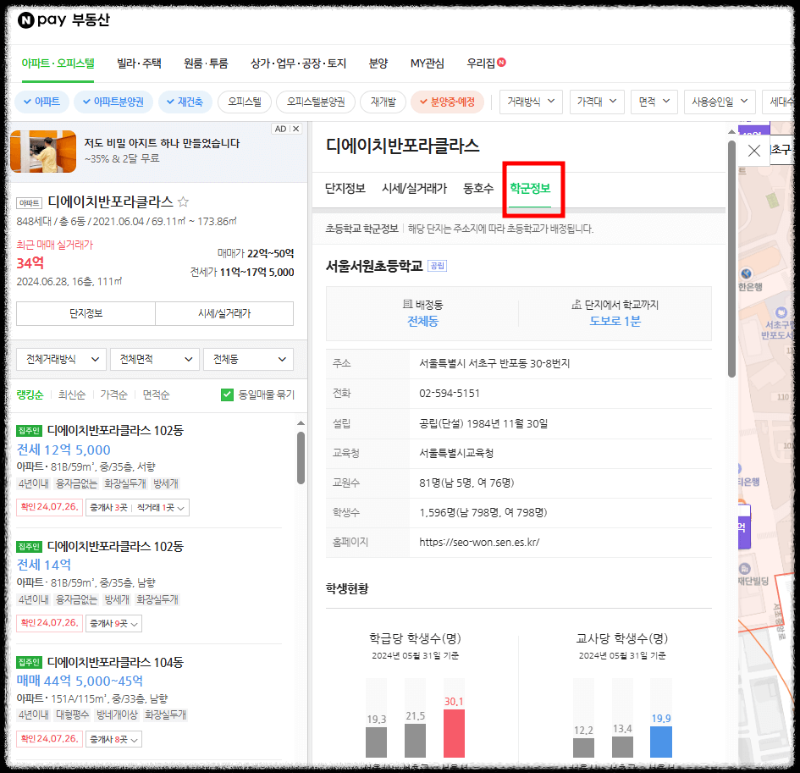This screenshot has width=800, height=773.
Task: Click the listing panel vertical scrollbar
Action: [x=301, y=458]
